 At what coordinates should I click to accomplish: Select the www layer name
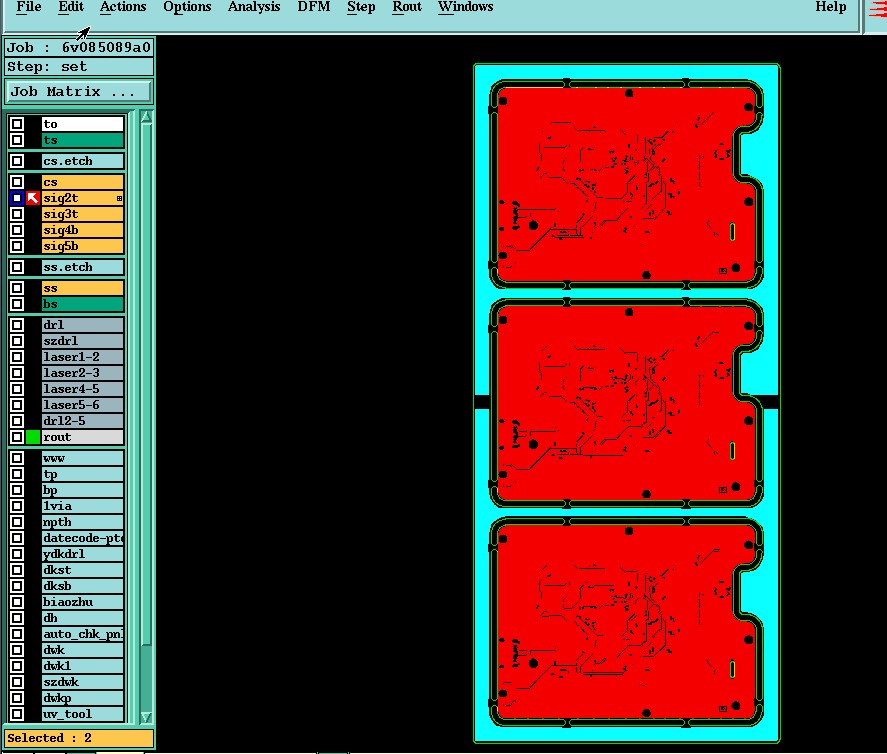(83, 458)
